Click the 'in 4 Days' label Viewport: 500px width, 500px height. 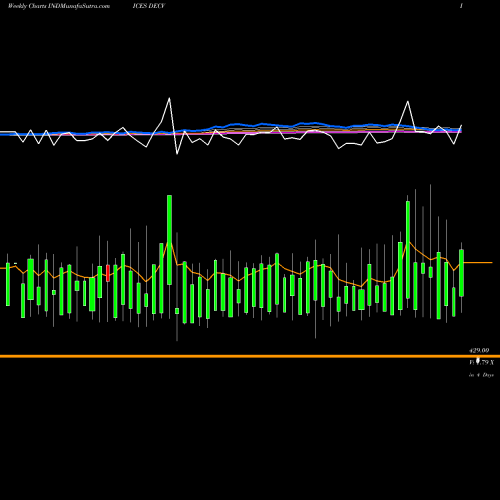(481, 375)
